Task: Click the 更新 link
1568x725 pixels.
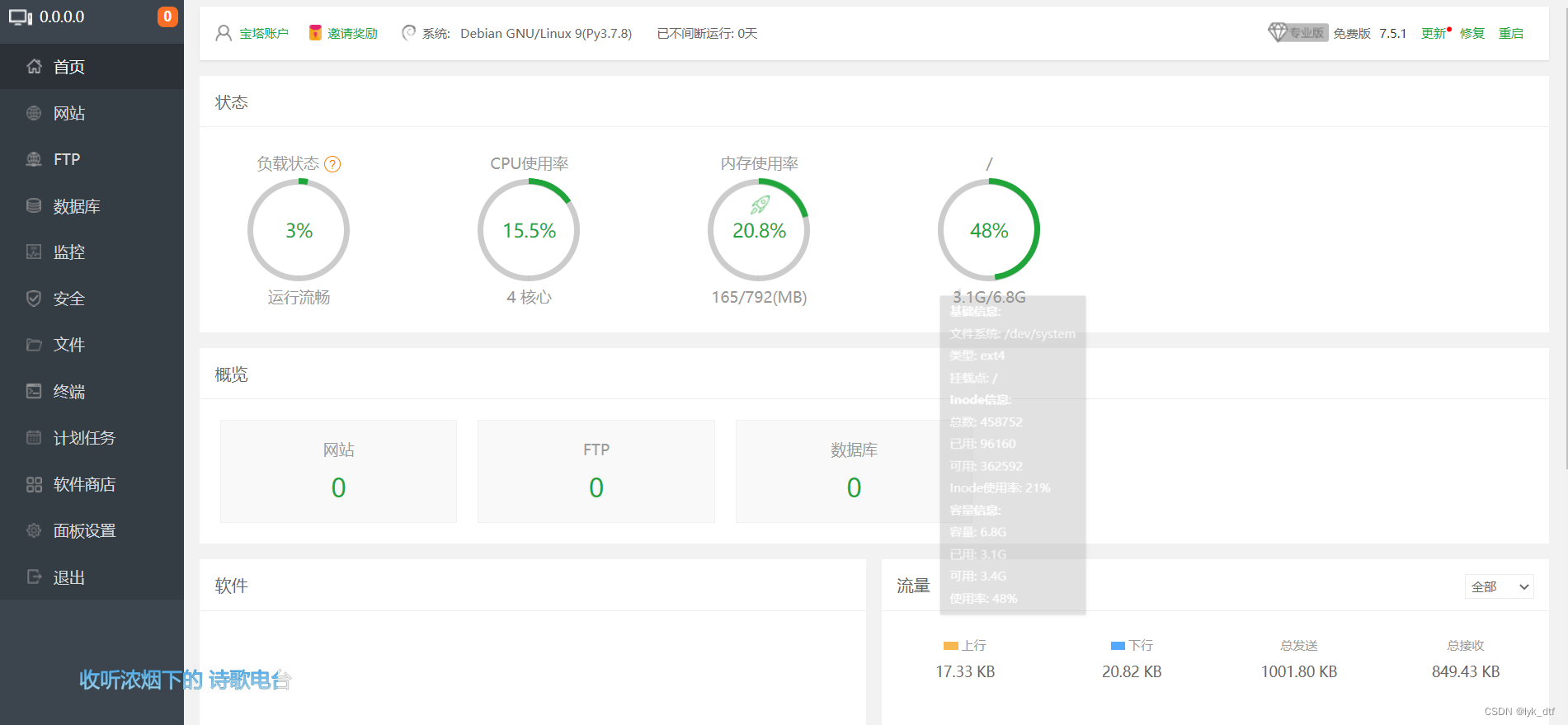Action: (1434, 34)
